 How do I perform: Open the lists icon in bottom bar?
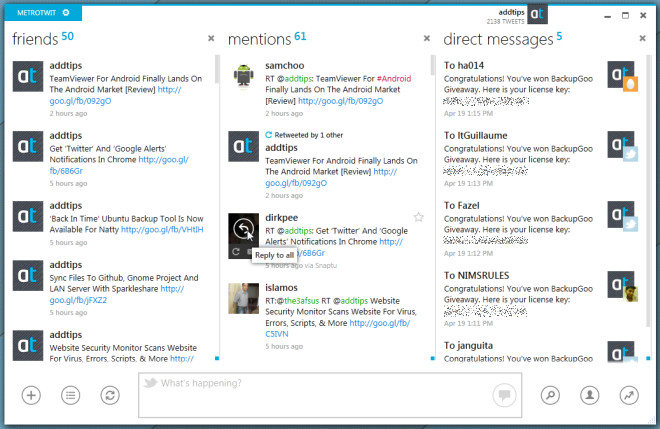pos(70,395)
